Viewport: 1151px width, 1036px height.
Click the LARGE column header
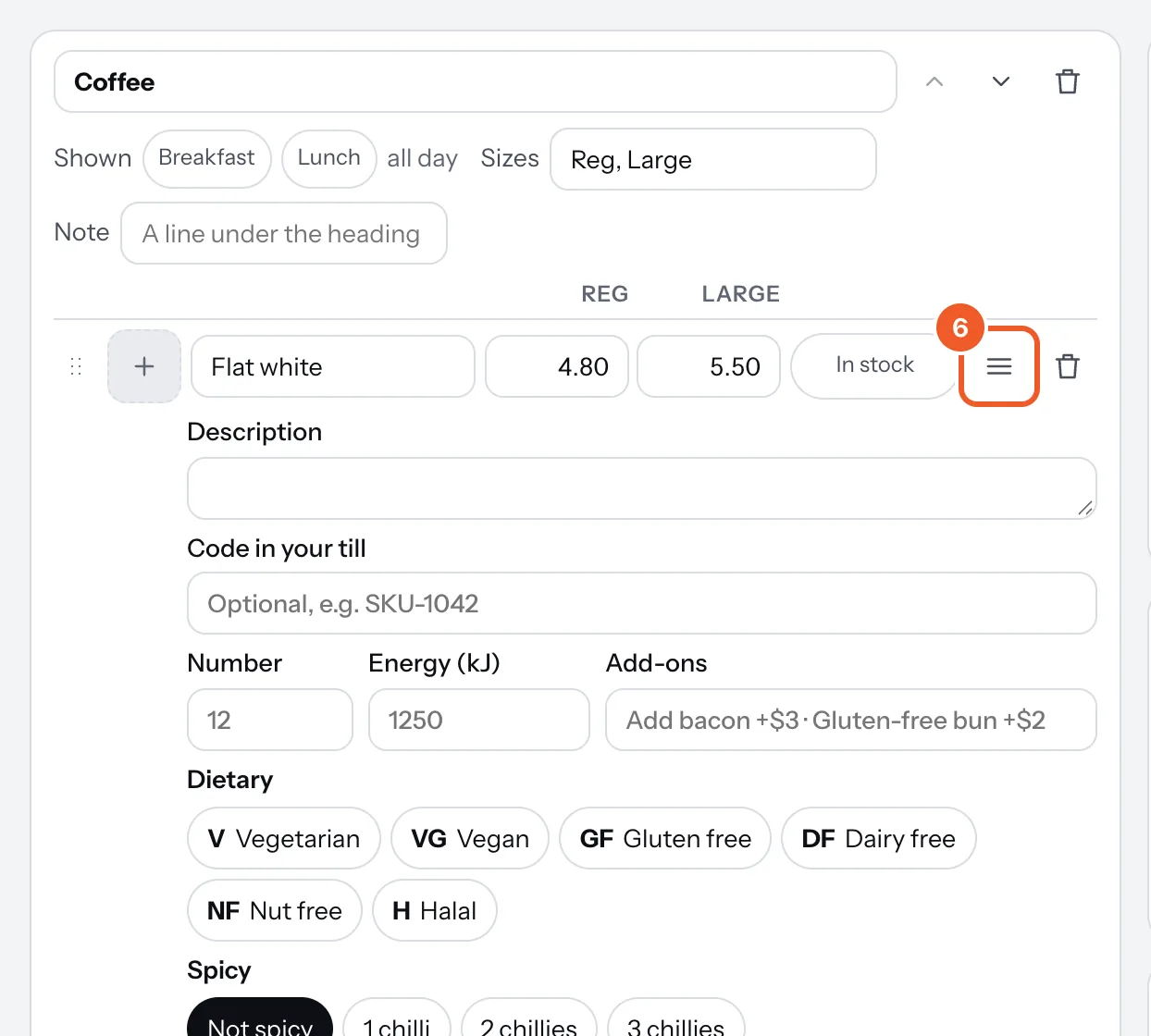click(741, 294)
